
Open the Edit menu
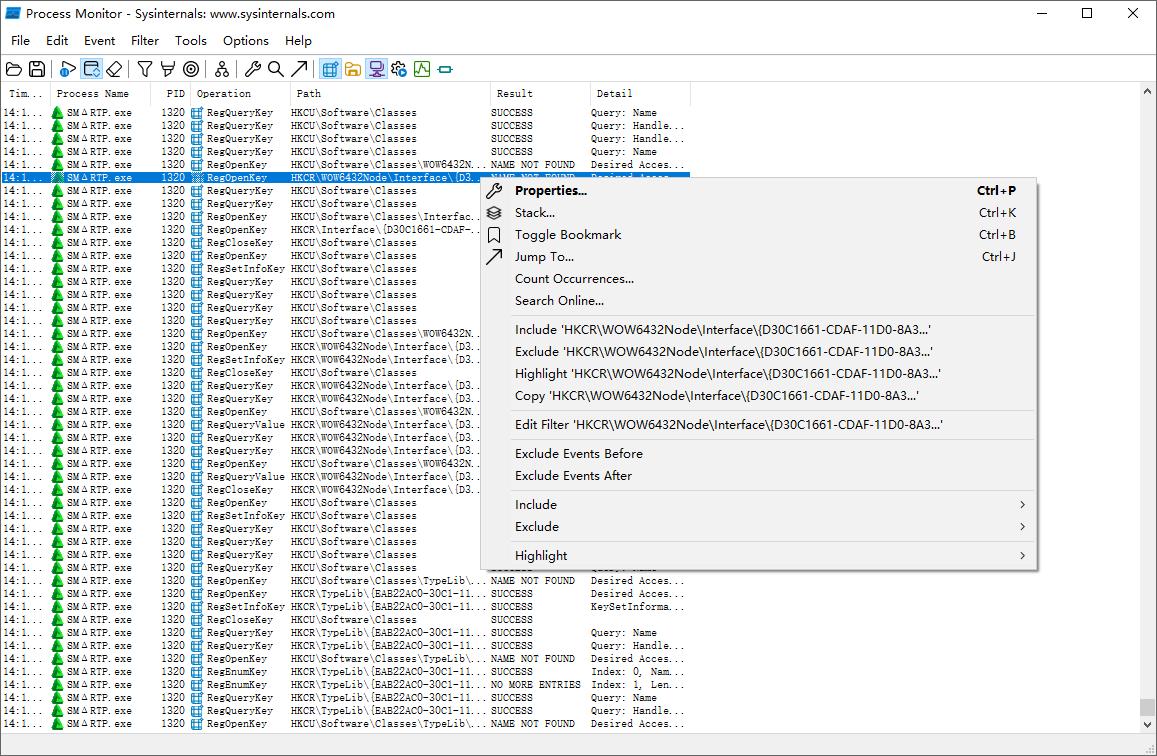tap(57, 41)
